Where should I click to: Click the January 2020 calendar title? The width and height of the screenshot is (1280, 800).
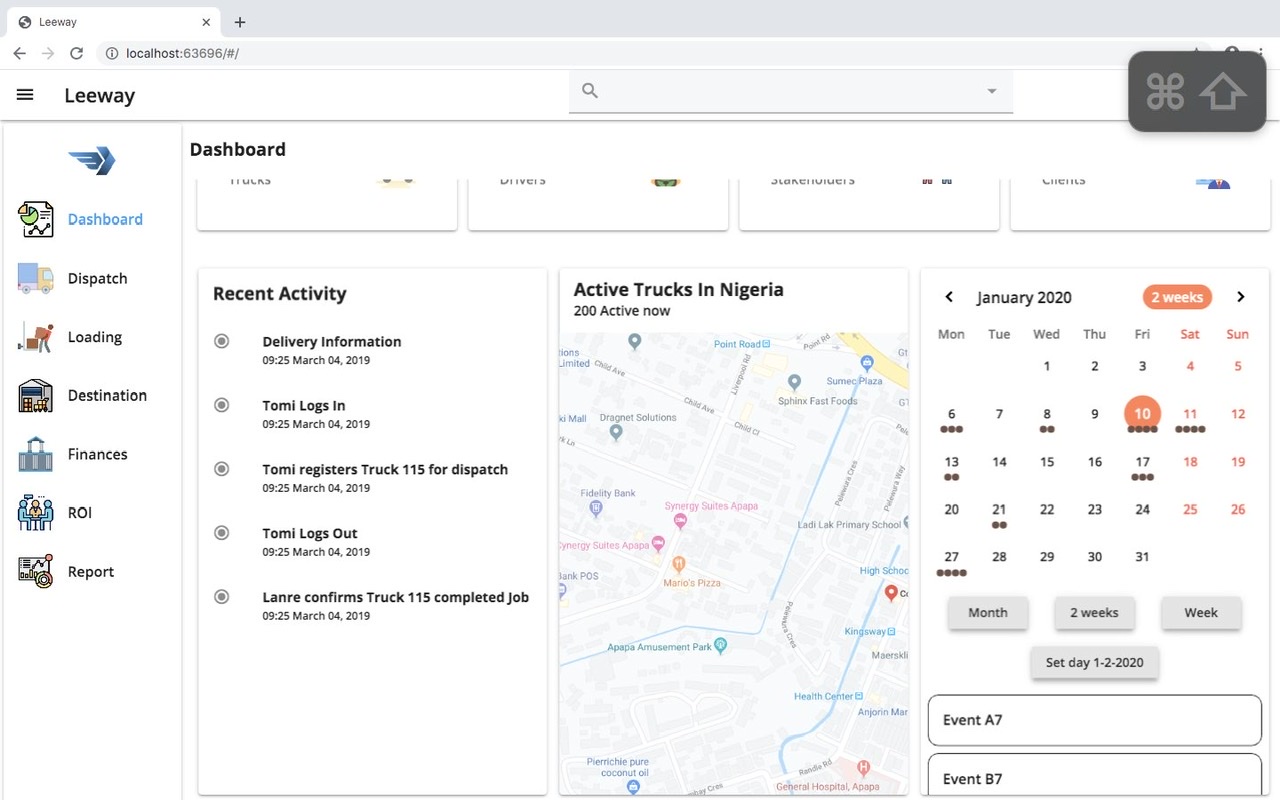click(x=1024, y=297)
